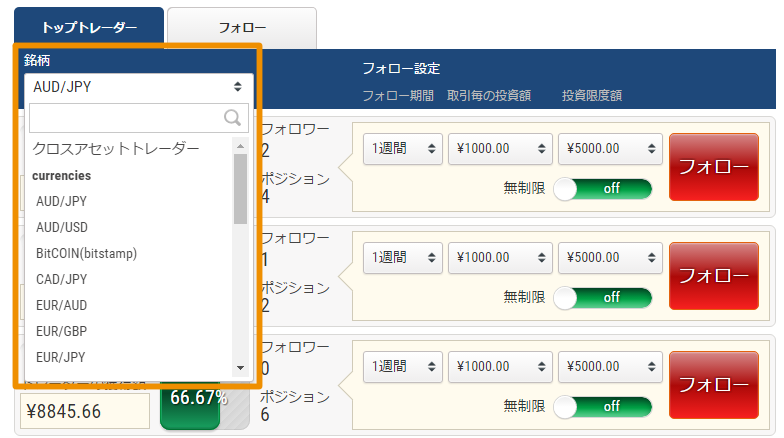Click the フォロー設定 heading
The image size is (784, 438).
401,68
